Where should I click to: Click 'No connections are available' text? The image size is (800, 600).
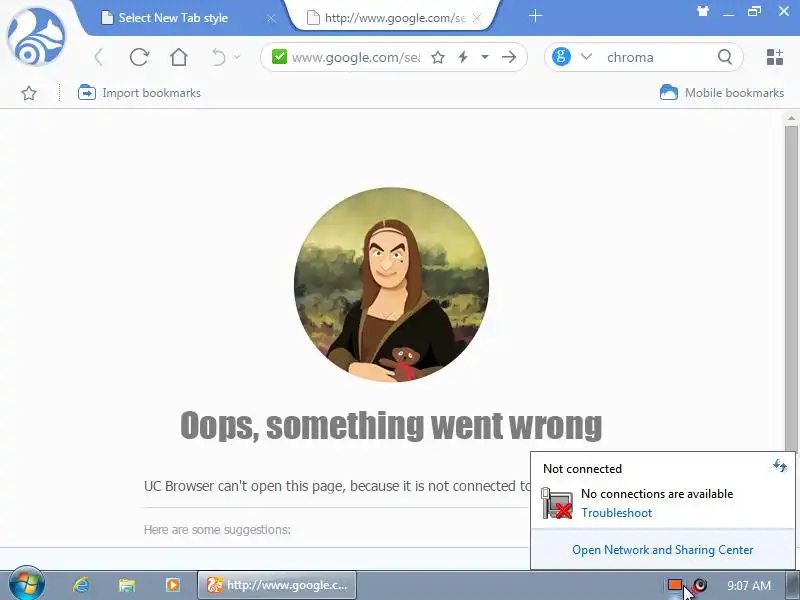point(657,493)
